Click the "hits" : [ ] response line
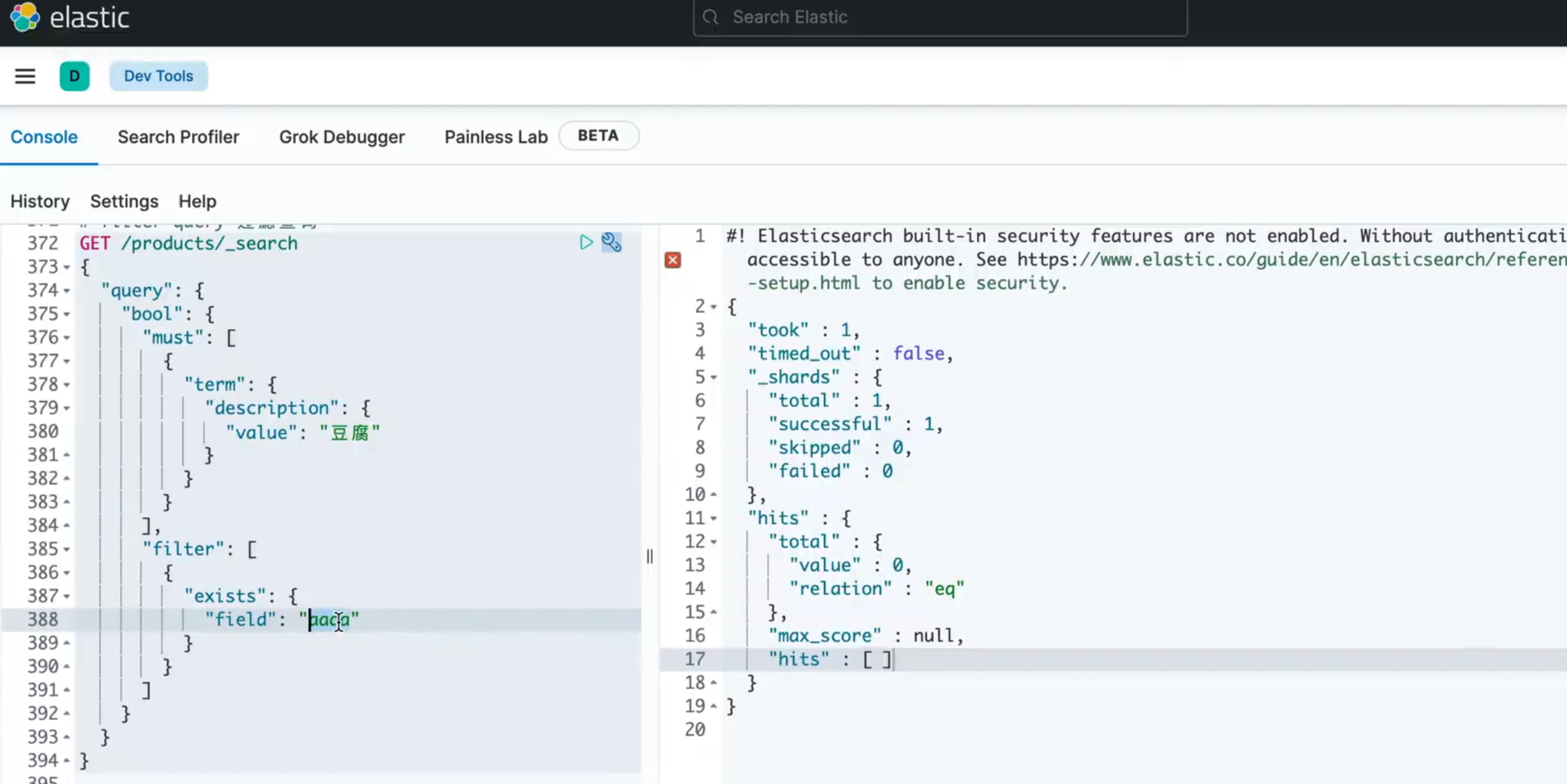Screen dimensions: 1567x784 click(831, 659)
